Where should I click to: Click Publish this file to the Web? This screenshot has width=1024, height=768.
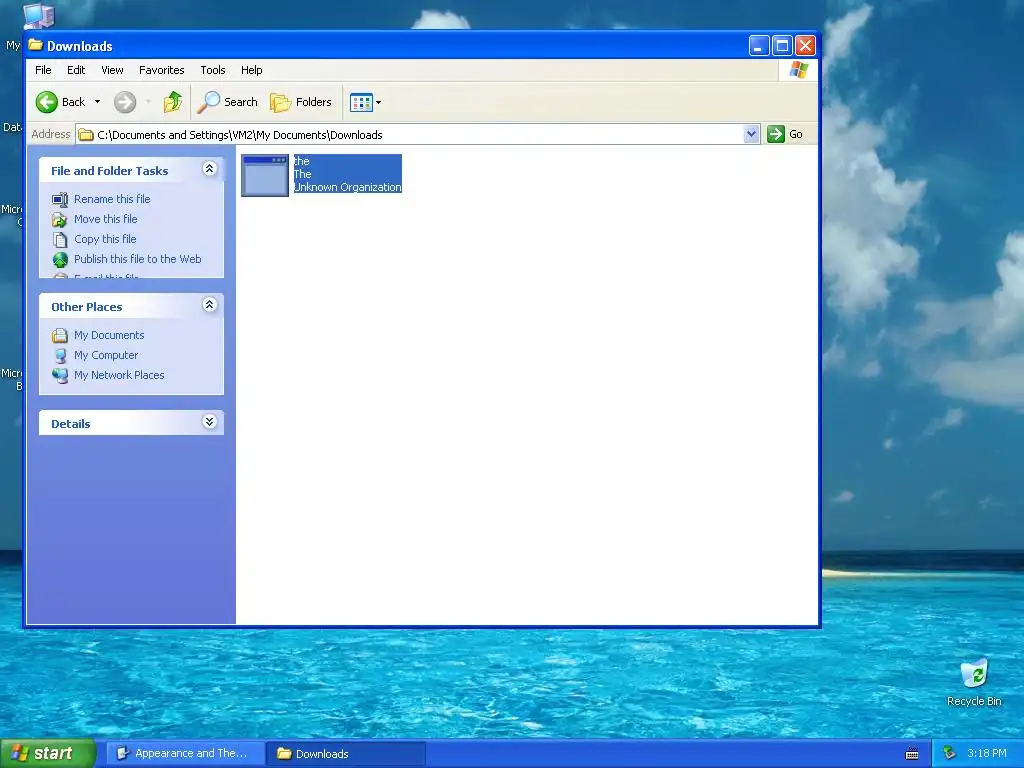click(x=137, y=259)
